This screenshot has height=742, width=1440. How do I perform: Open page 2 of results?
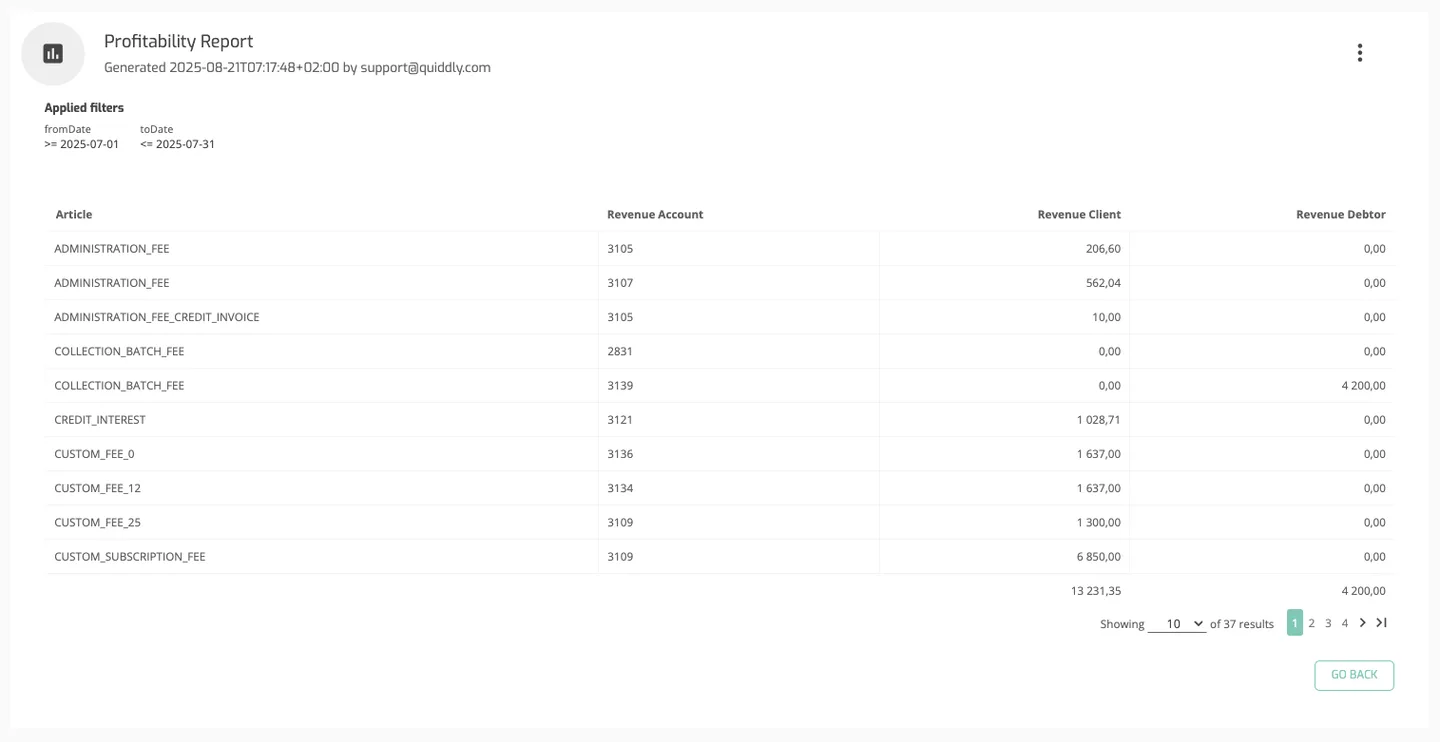pos(1311,623)
